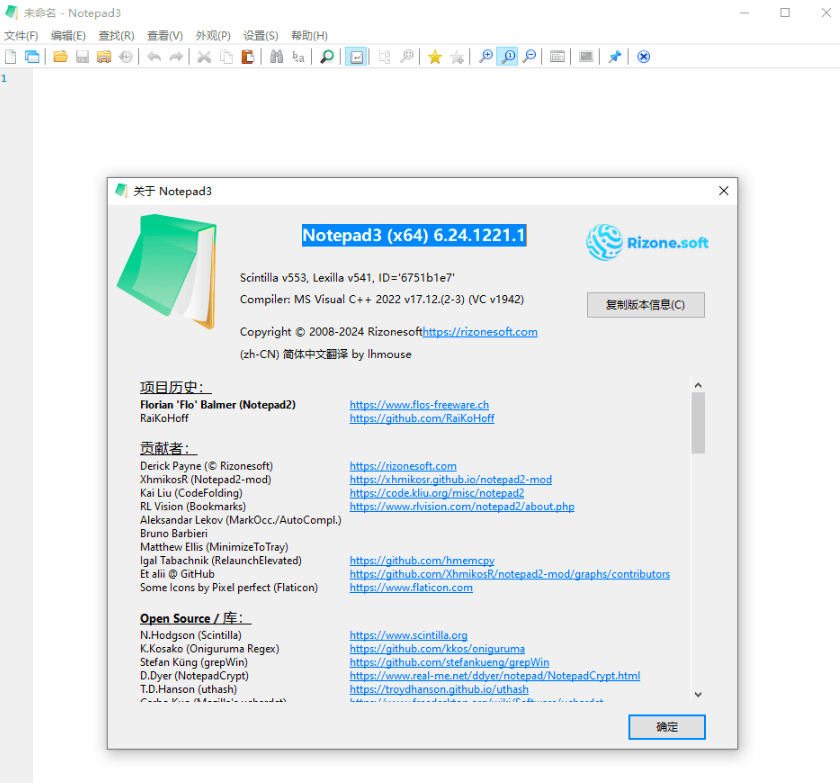Reset zoom using the magnifier labeled 1
The height and width of the screenshot is (783, 840).
[507, 57]
